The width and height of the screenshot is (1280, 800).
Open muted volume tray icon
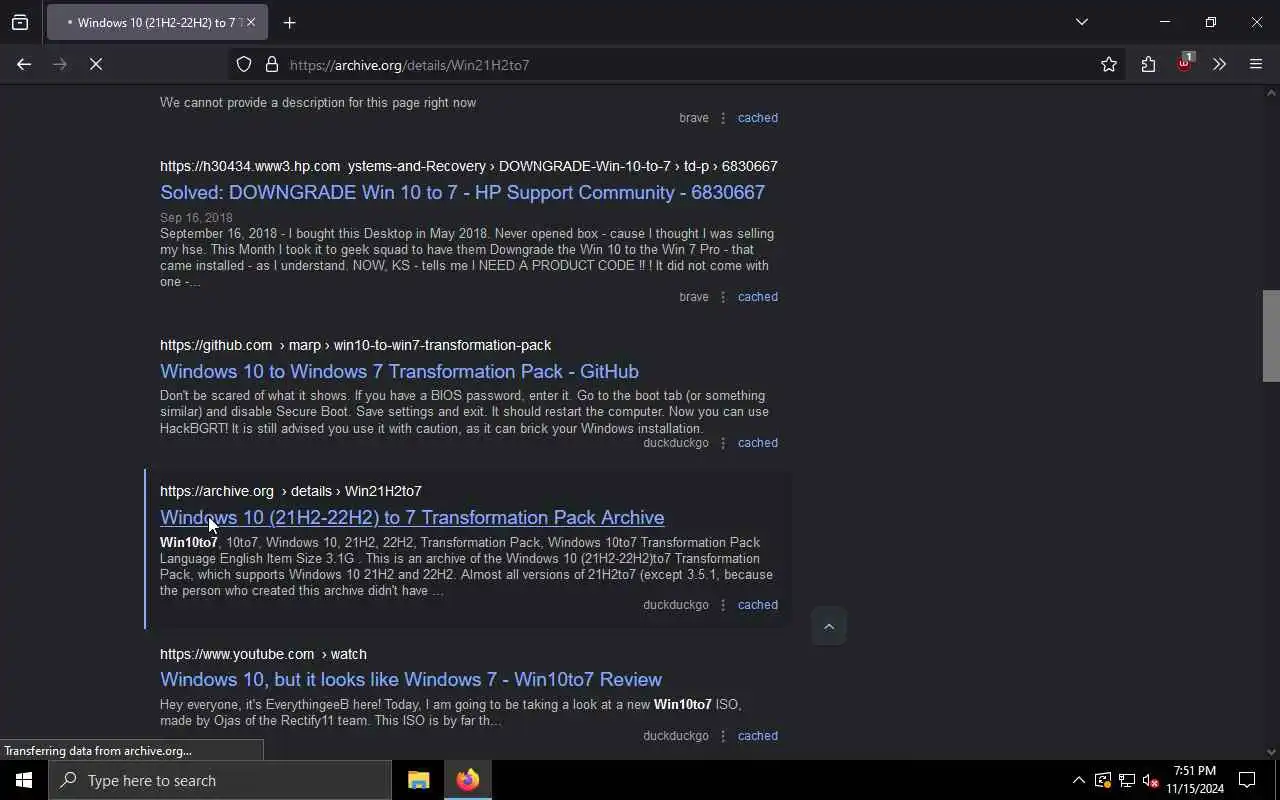(x=1151, y=780)
